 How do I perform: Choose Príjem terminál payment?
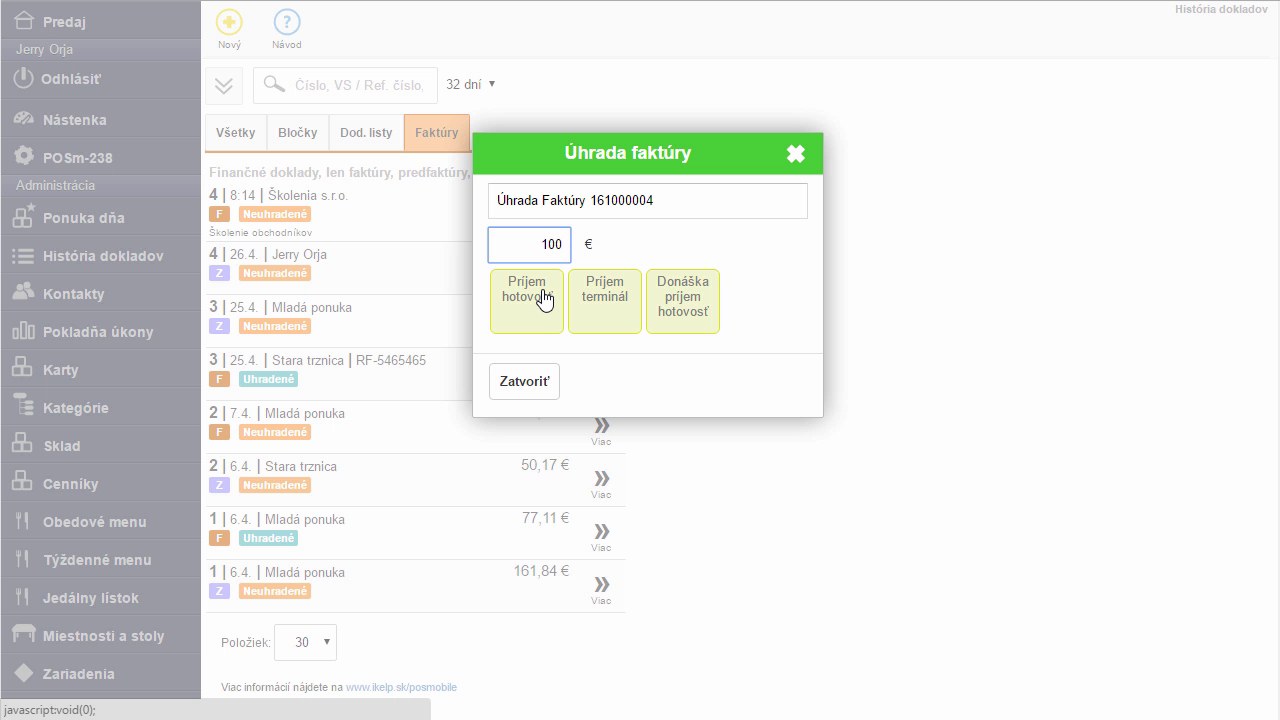pos(605,301)
